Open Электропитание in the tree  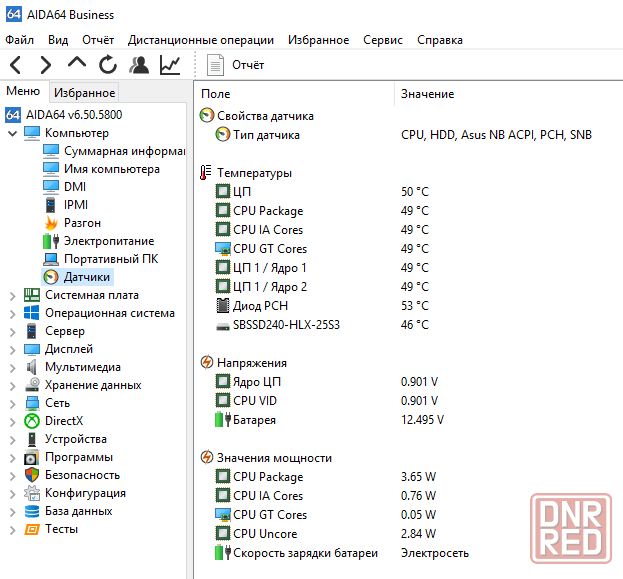coord(108,241)
